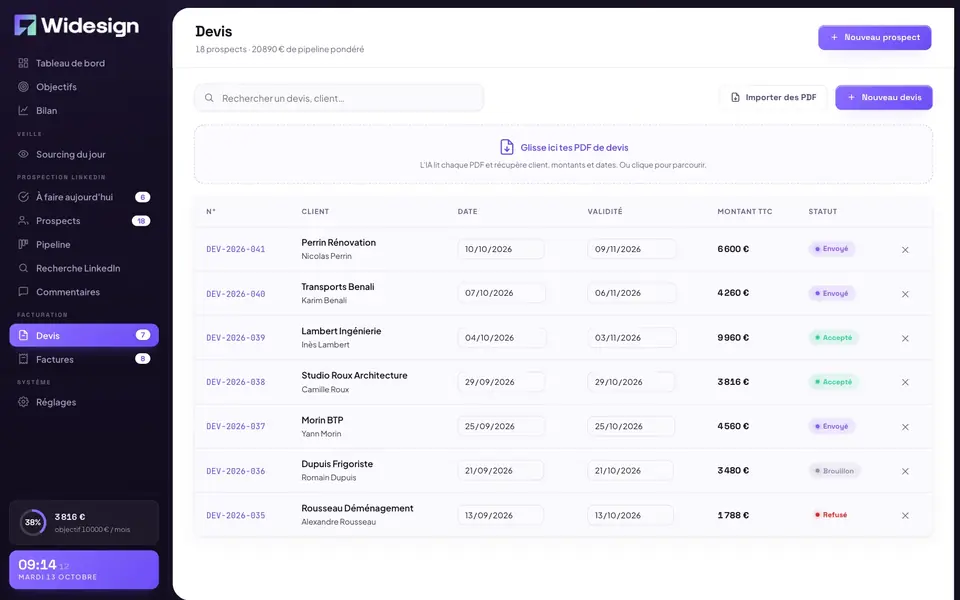Change Accepté status of Studio Roux Architecture
This screenshot has height=600, width=960.
pos(834,382)
